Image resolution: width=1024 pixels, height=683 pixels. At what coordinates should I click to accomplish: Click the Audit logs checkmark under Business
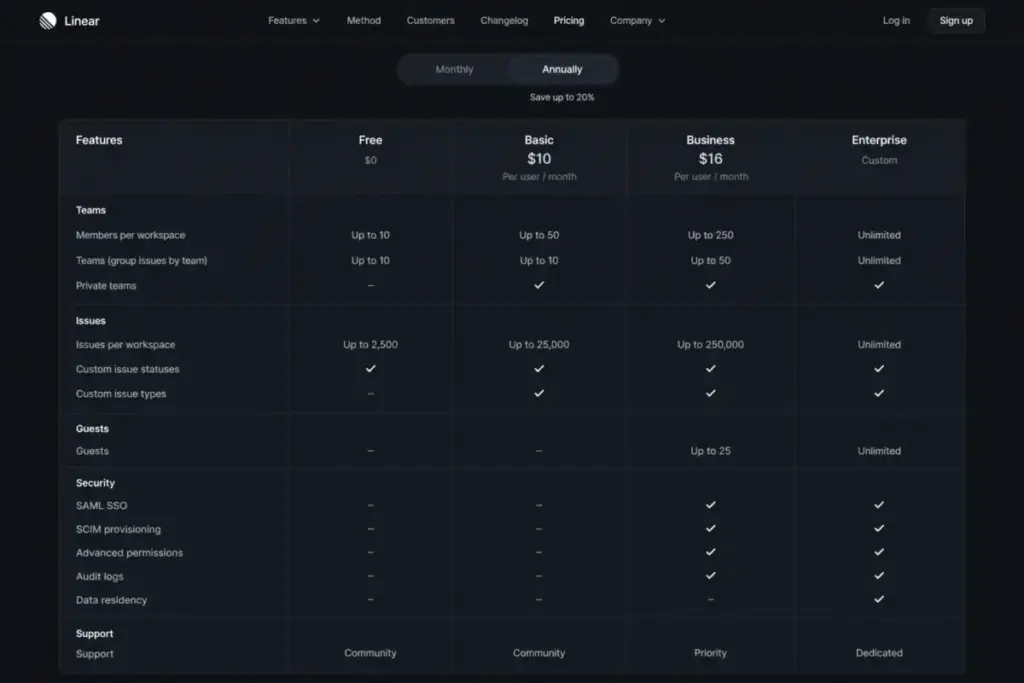[x=711, y=576]
